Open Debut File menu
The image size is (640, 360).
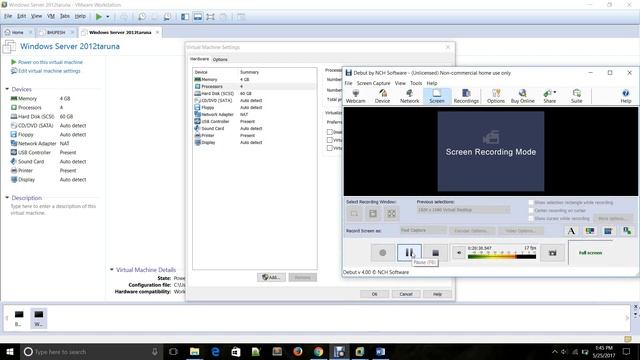[x=348, y=83]
